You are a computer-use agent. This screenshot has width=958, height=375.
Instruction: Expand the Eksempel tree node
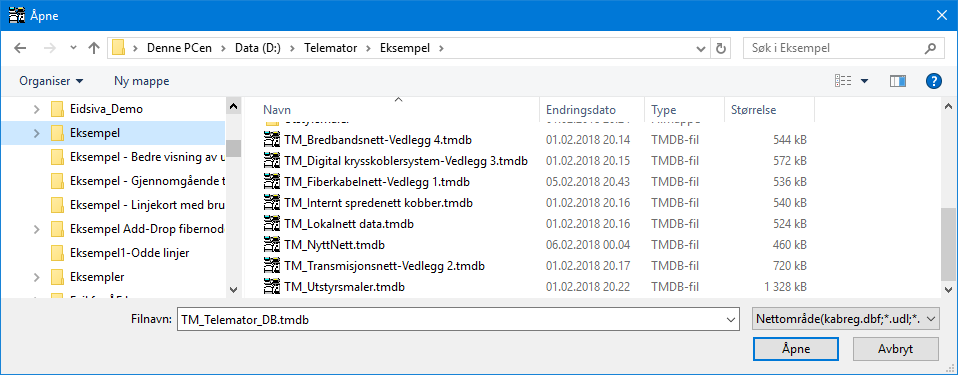pyautogui.click(x=37, y=133)
